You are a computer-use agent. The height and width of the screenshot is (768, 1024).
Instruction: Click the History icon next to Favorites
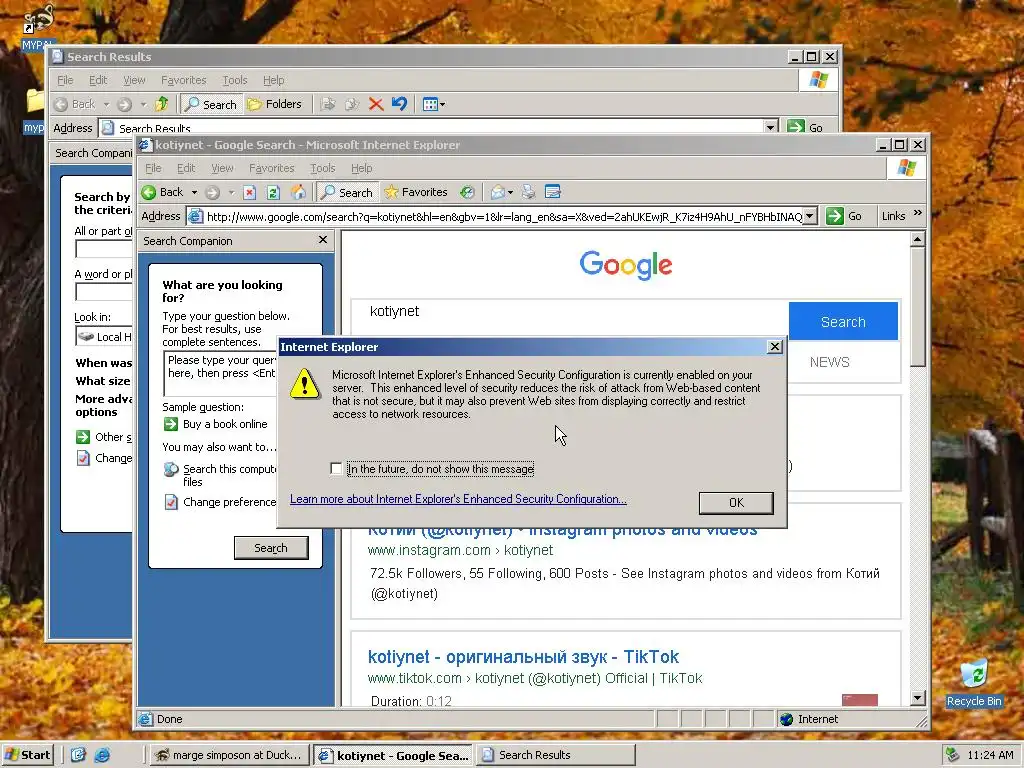[467, 192]
